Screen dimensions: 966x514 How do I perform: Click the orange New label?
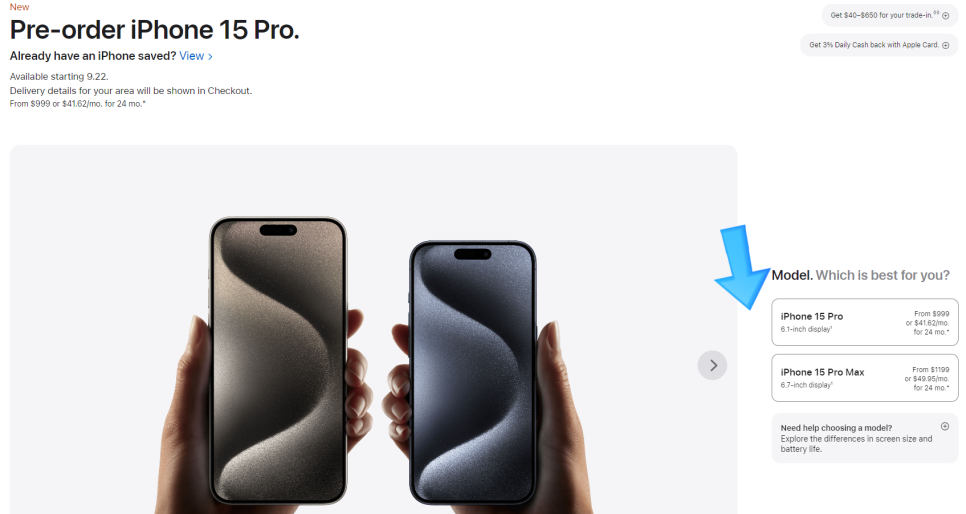pos(20,7)
